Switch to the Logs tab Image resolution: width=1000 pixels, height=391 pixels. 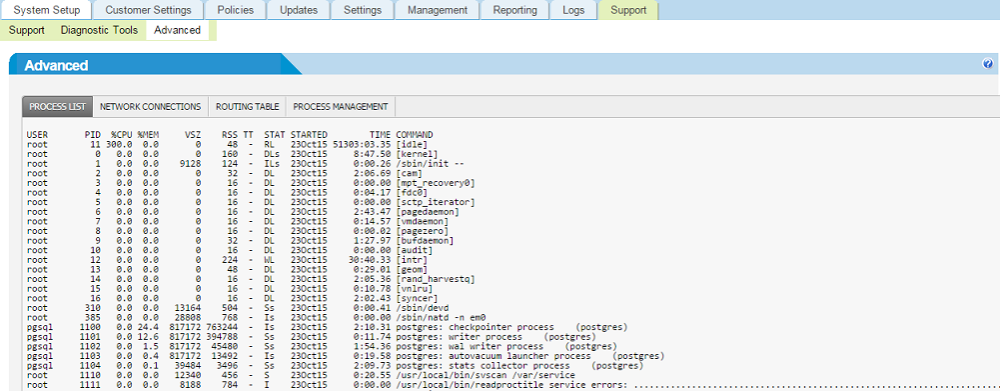pyautogui.click(x=574, y=10)
